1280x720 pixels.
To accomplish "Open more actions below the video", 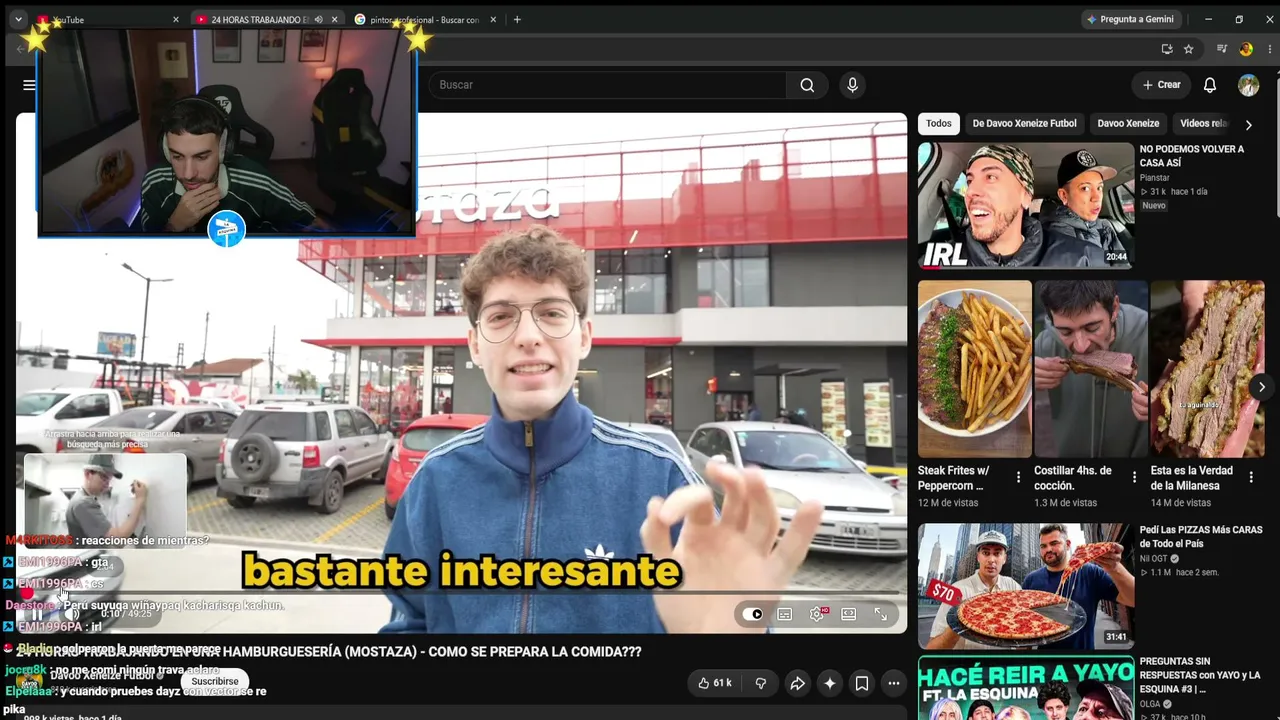I will coord(893,683).
